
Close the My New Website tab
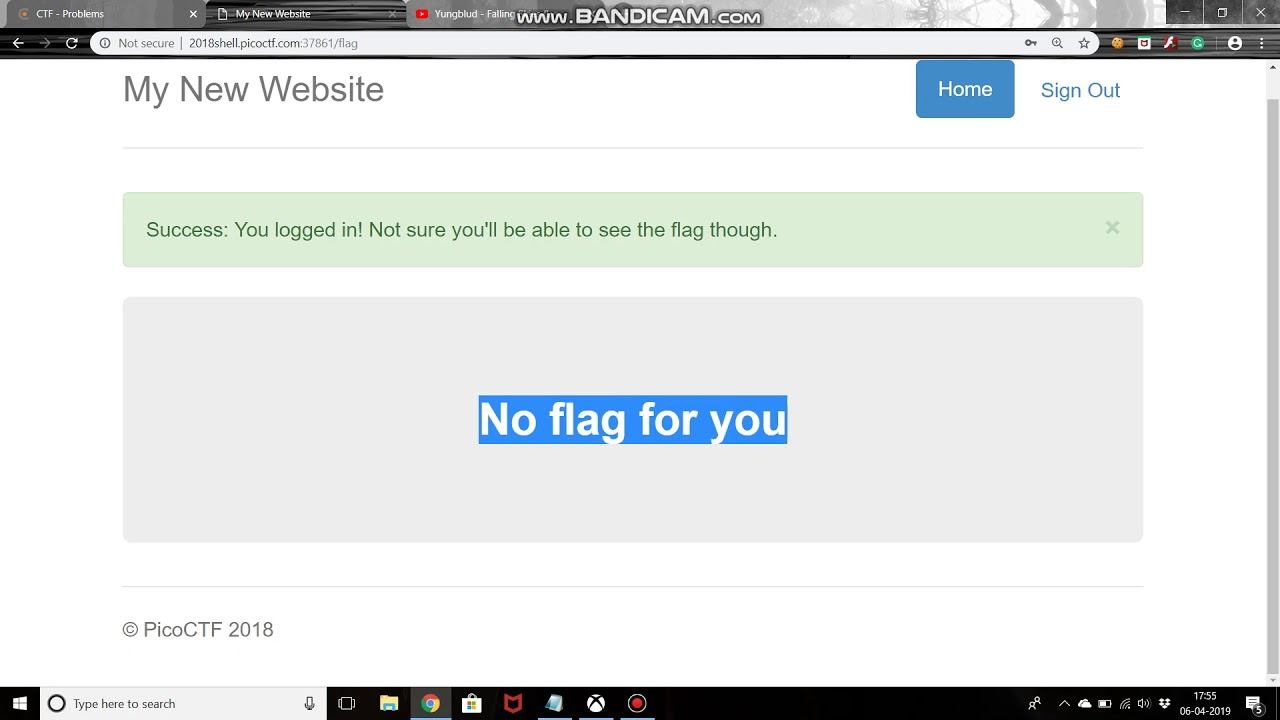(x=393, y=14)
